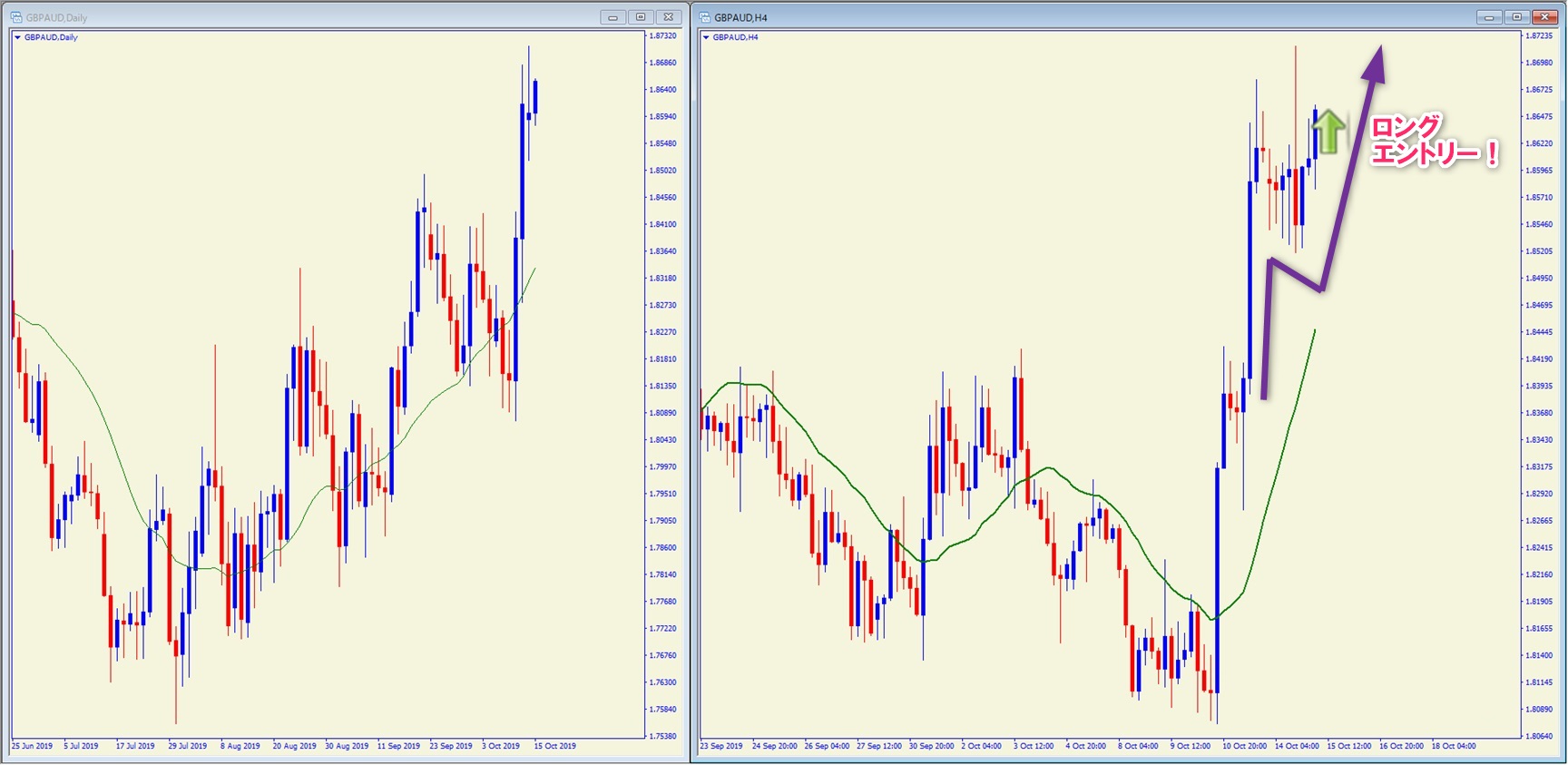The height and width of the screenshot is (765, 1568).
Task: Click price level 1.78600 on Daily axis
Action: click(662, 547)
